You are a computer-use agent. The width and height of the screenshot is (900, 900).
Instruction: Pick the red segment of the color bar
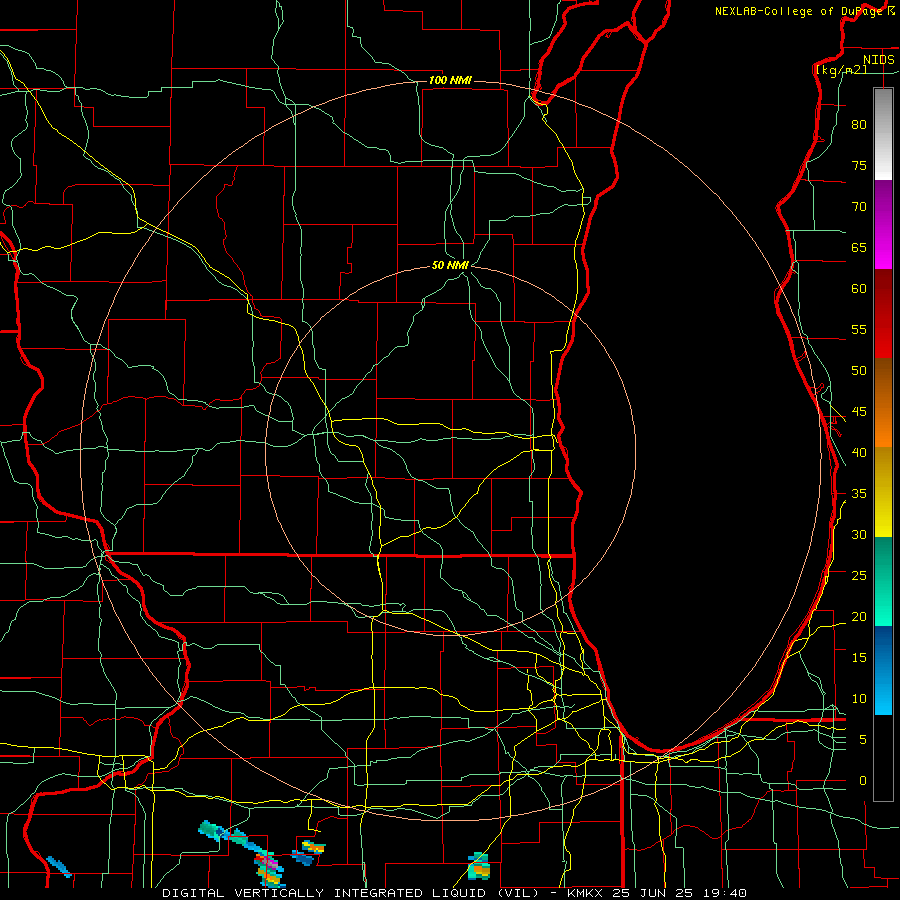point(883,314)
